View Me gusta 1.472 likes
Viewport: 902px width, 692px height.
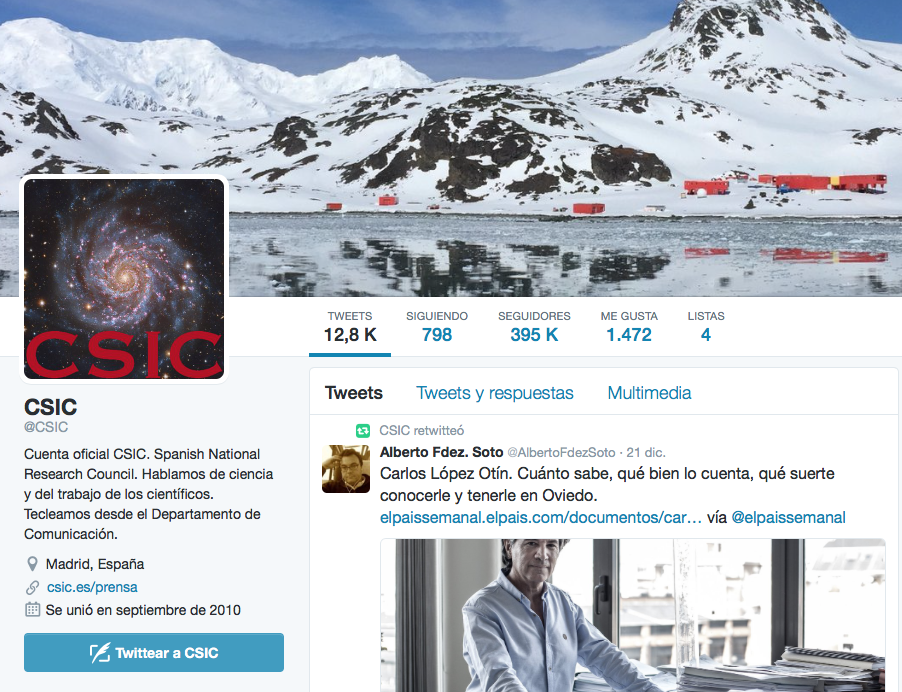tap(629, 327)
